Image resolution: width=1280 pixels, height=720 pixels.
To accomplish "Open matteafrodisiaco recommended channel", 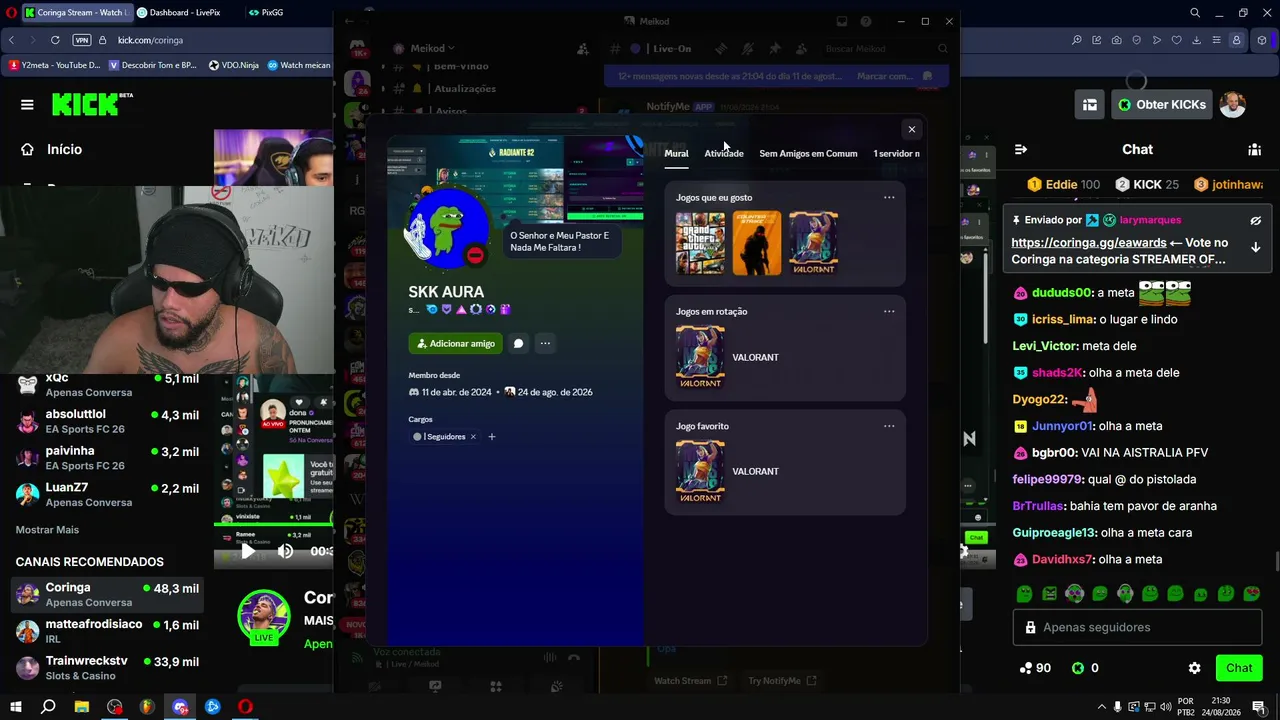I will 108,631.
